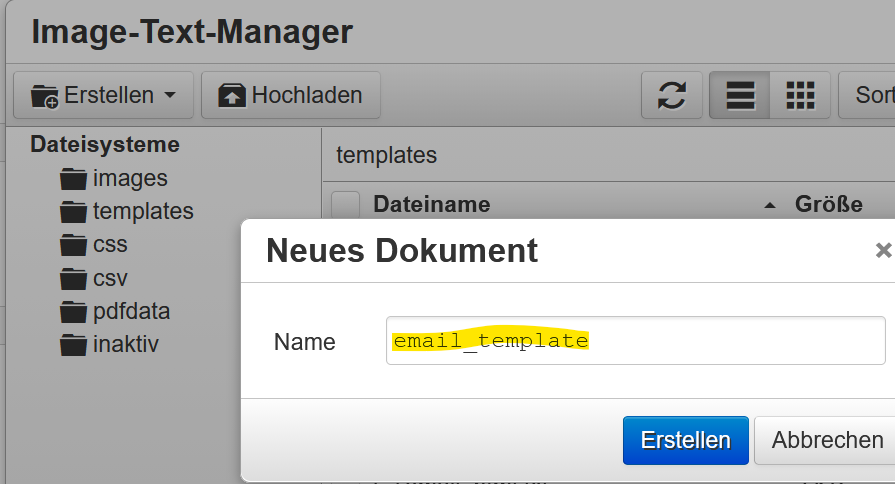Open the Erstellen dropdown menu

coord(103,96)
